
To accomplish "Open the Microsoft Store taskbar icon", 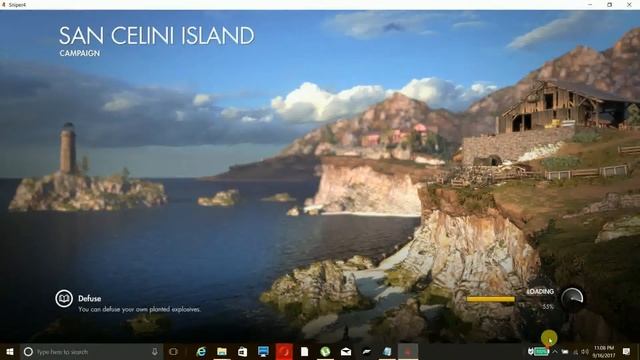I will coord(242,352).
